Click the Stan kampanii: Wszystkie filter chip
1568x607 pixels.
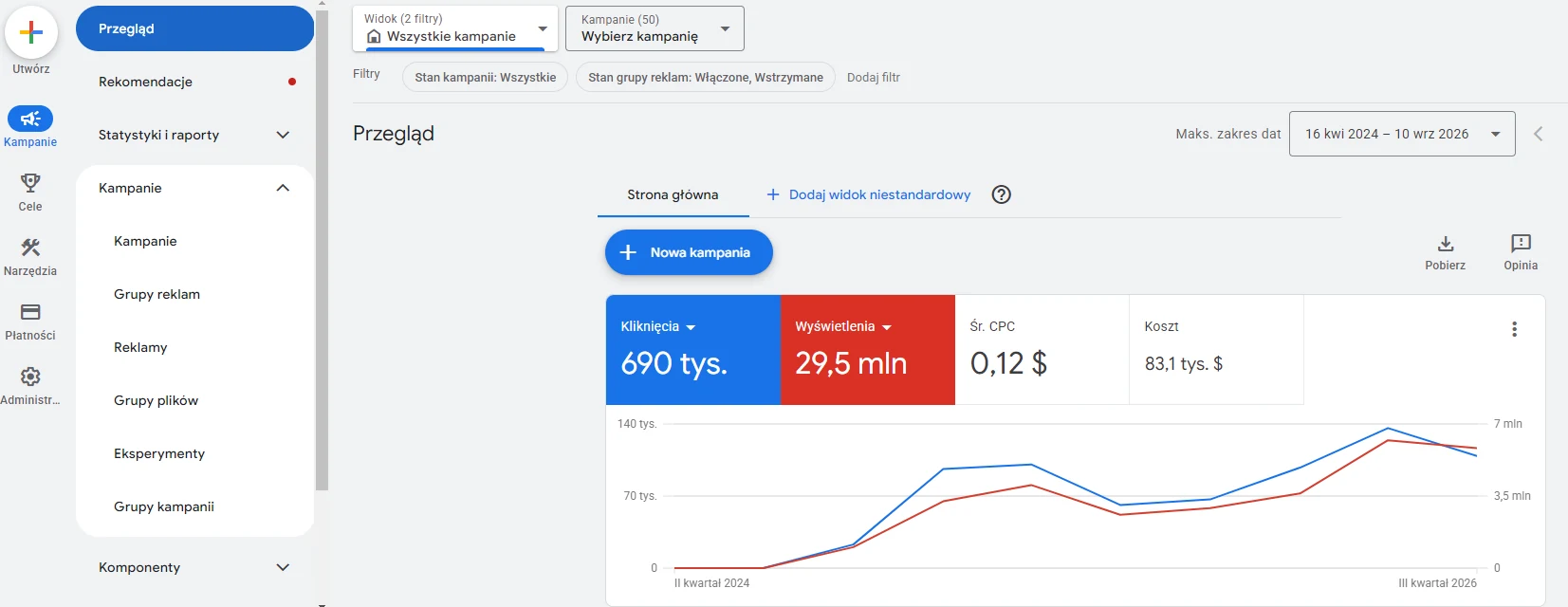[x=485, y=77]
